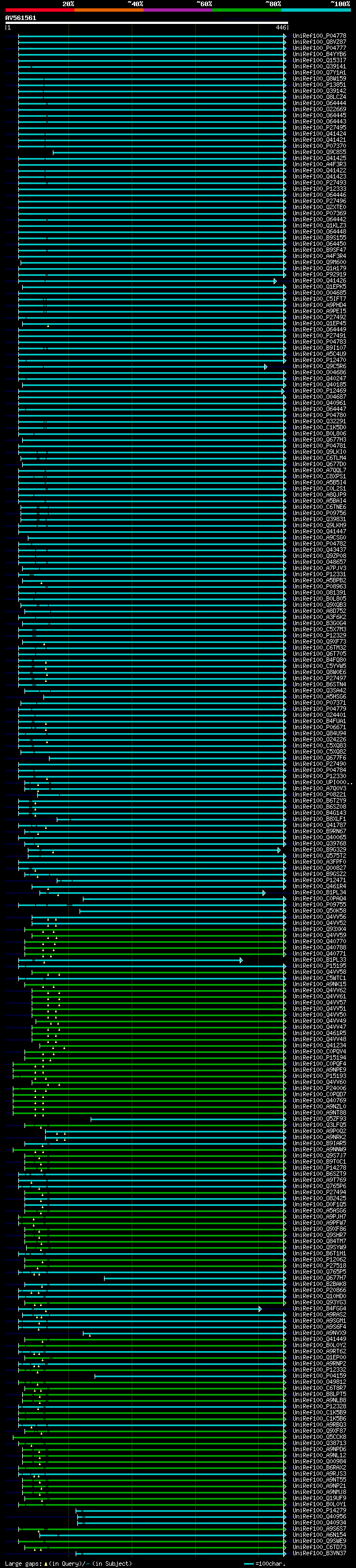356x1568 pixels.
Task: Open hit UniRef100_Q8VZ87
Action: coord(319,42)
